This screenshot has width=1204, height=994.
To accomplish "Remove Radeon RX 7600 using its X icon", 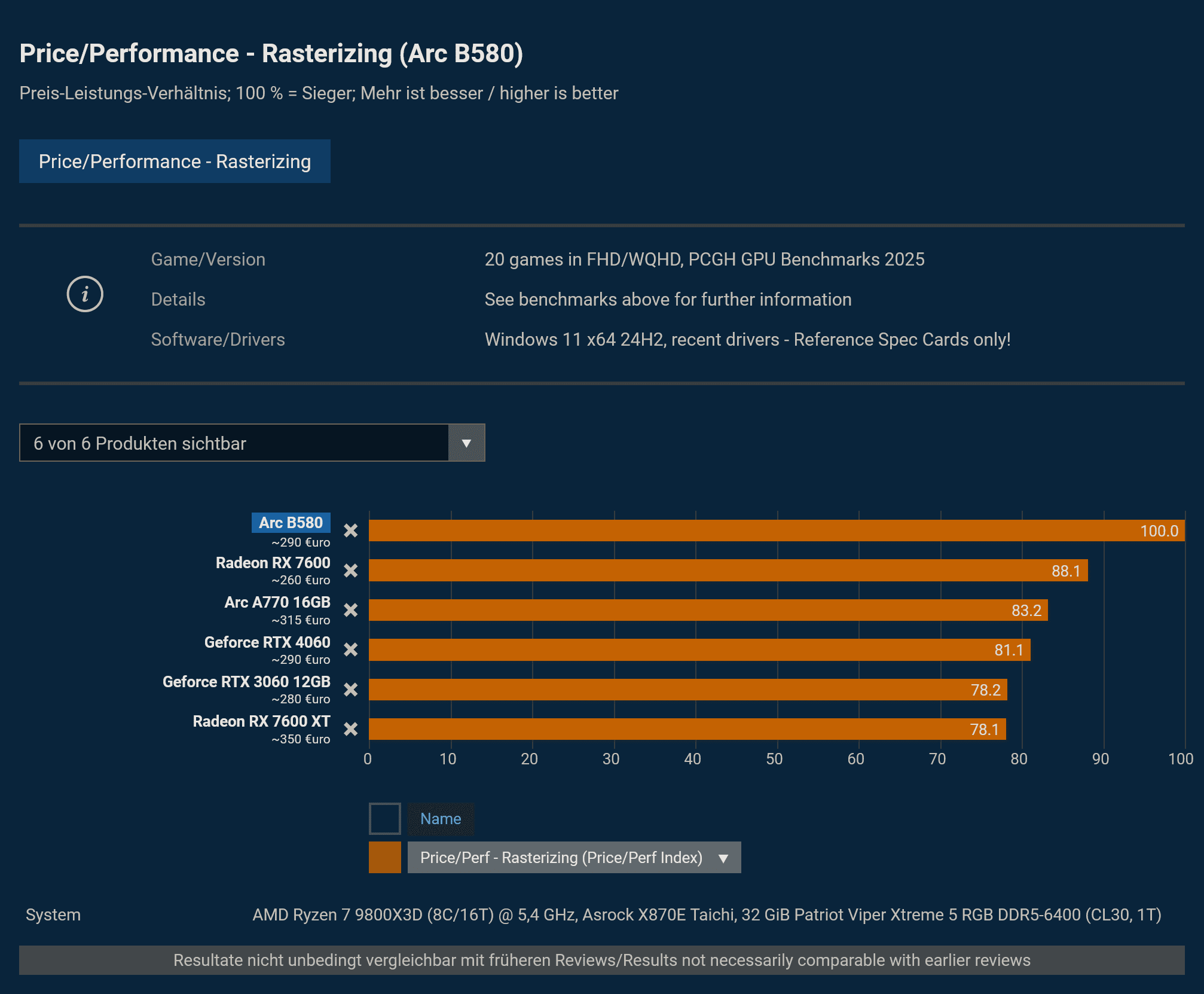I will [351, 571].
